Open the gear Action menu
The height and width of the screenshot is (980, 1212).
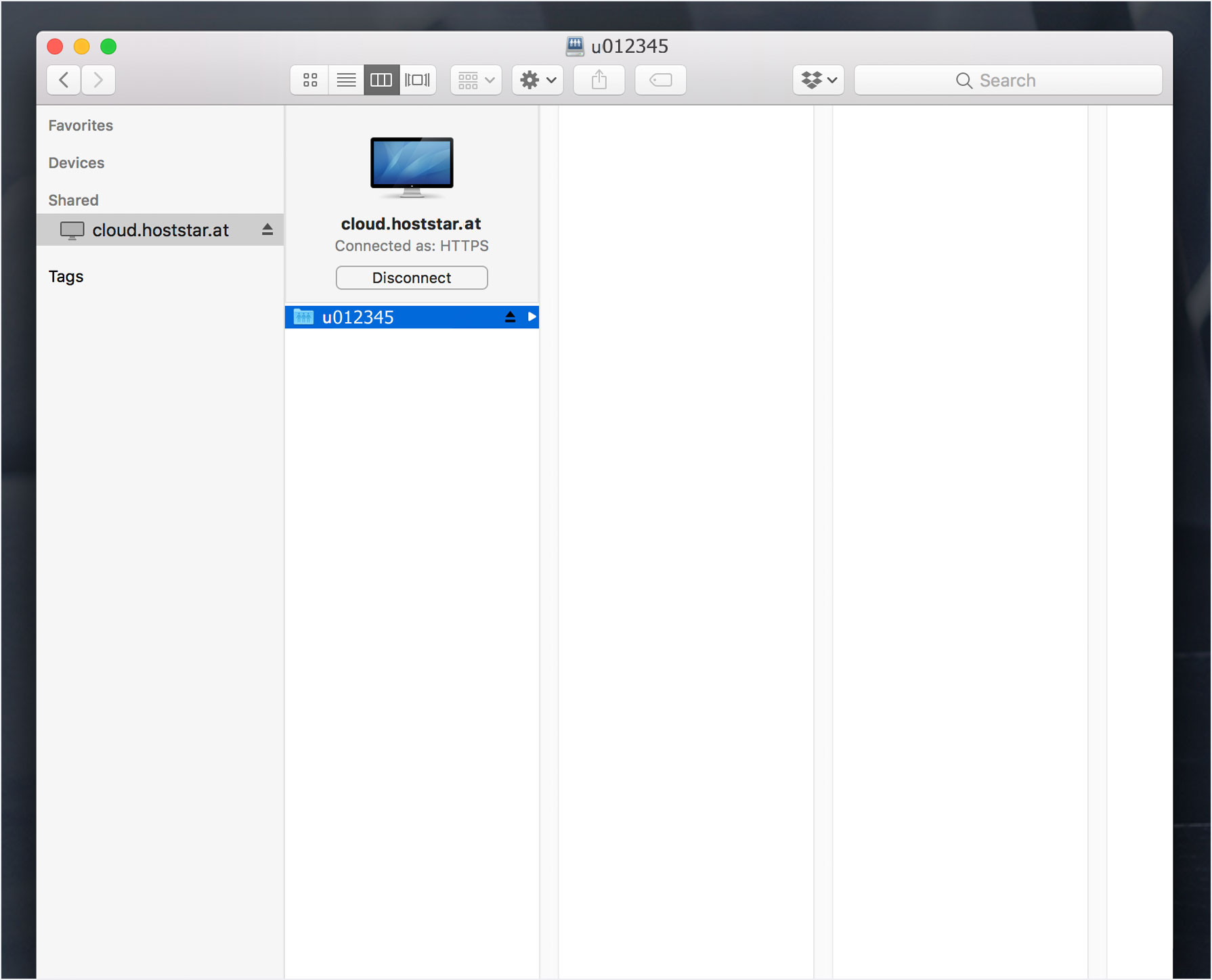click(x=538, y=80)
